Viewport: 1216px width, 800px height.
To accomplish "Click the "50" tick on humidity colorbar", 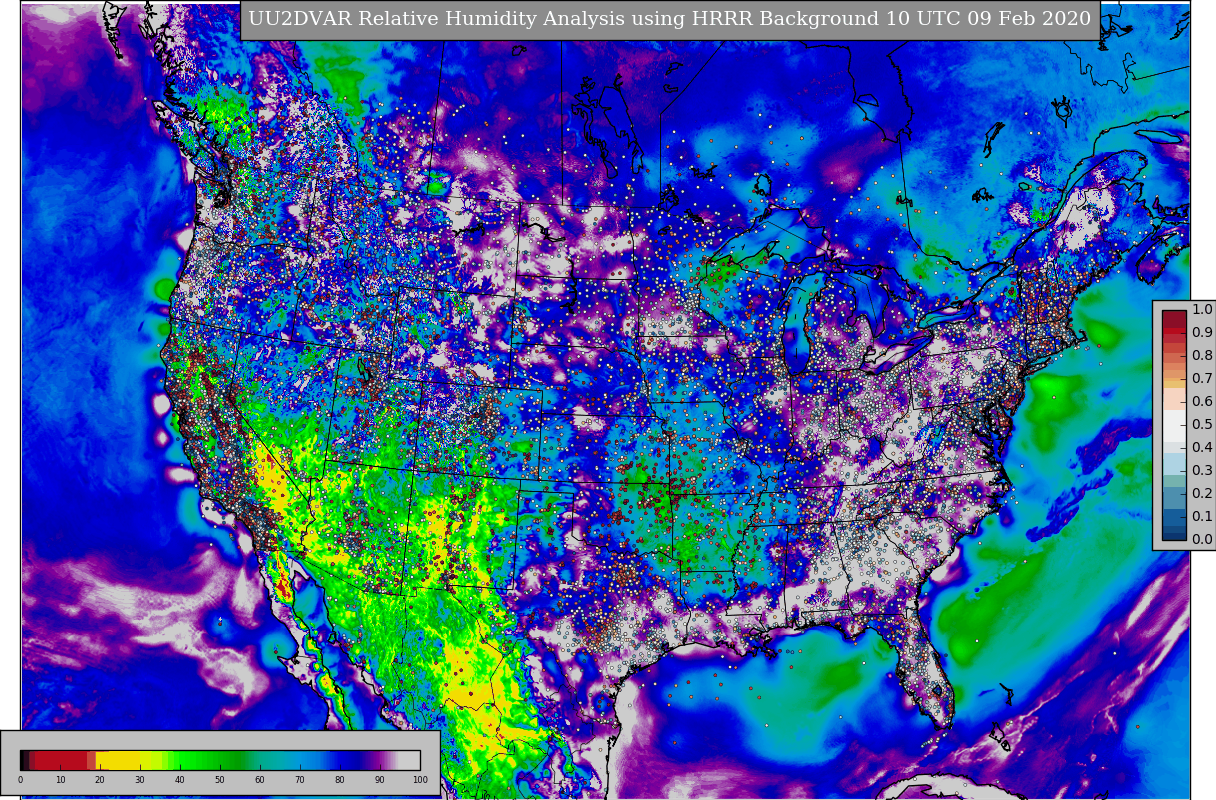I will point(220,780).
